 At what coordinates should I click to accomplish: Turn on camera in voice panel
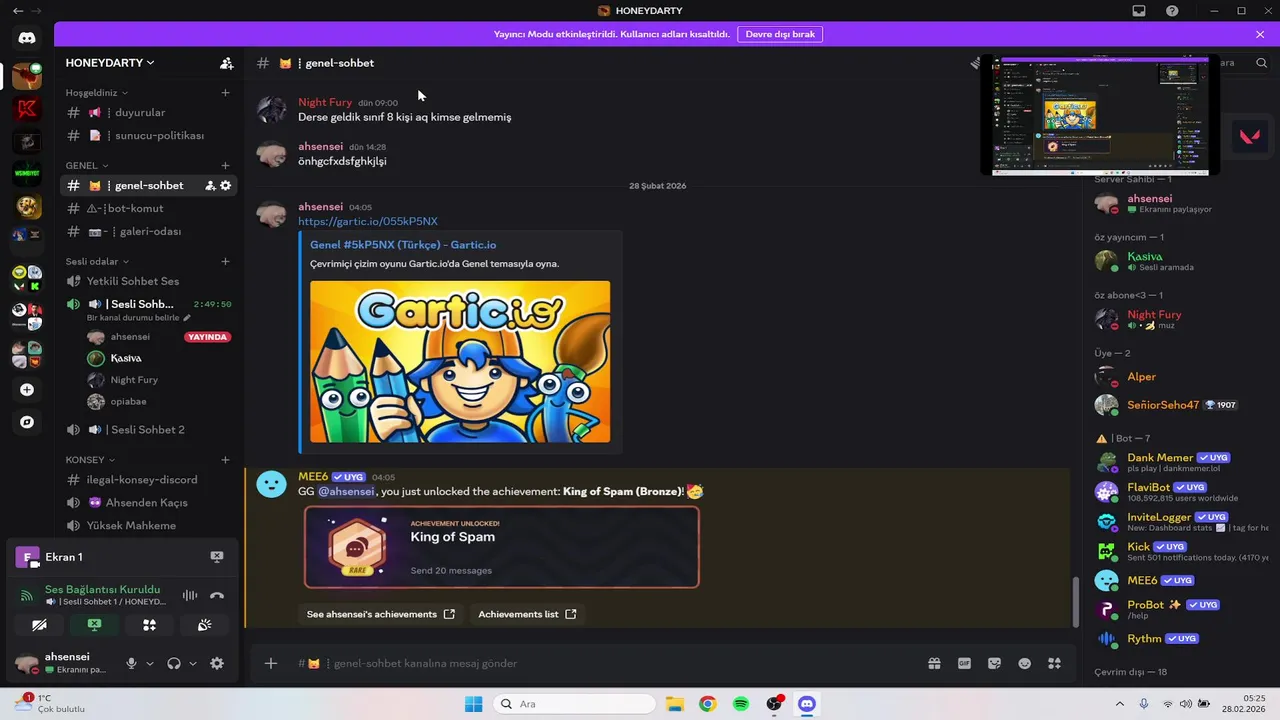(39, 625)
